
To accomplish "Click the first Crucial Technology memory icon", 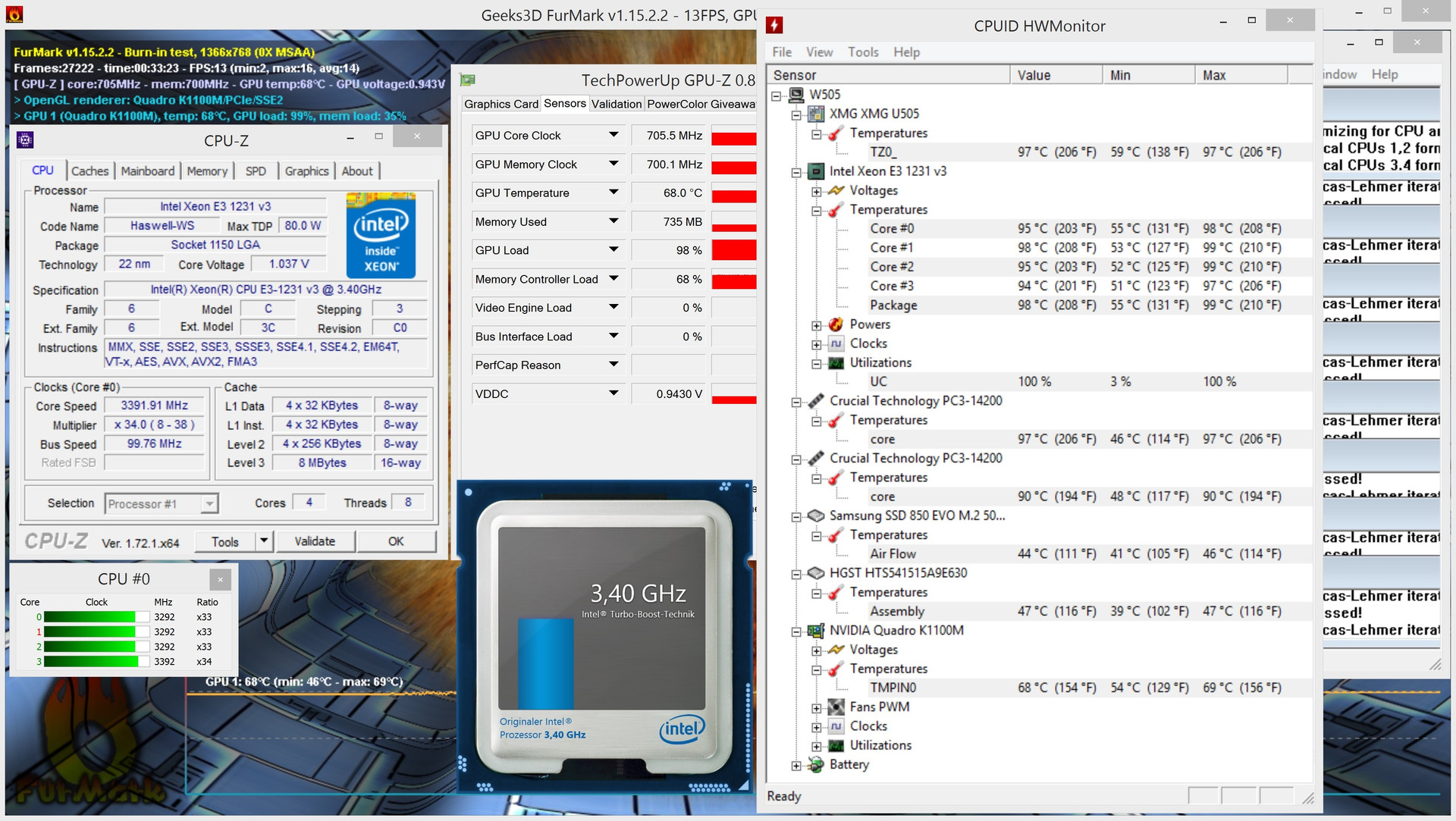I will click(816, 401).
